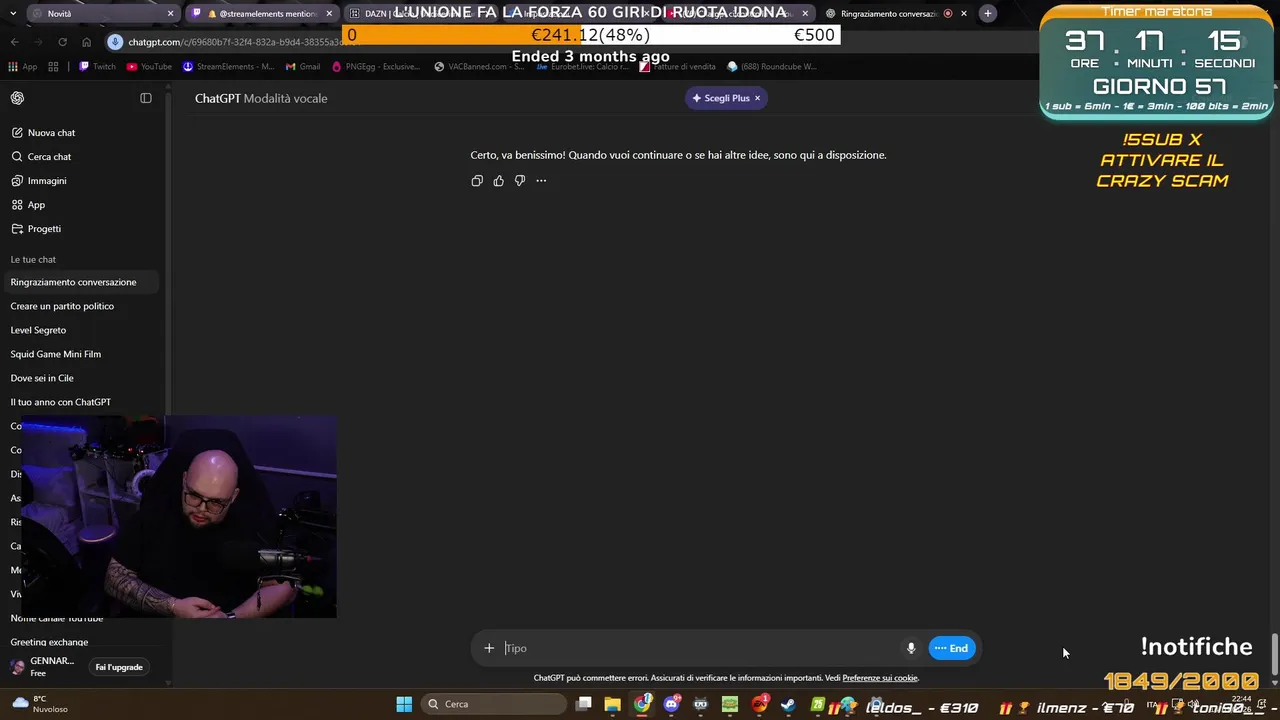The width and height of the screenshot is (1280, 720).
Task: Open chat 'Ringraziamento conversazione'
Action: [82, 282]
